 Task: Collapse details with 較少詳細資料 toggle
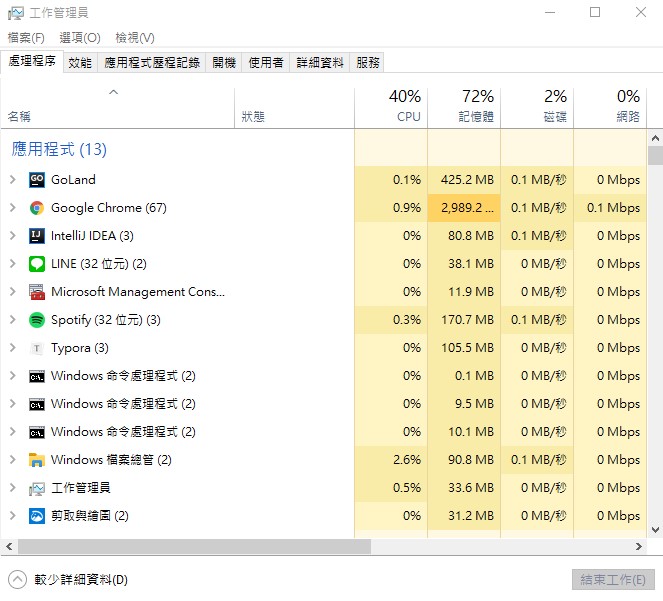pos(18,579)
